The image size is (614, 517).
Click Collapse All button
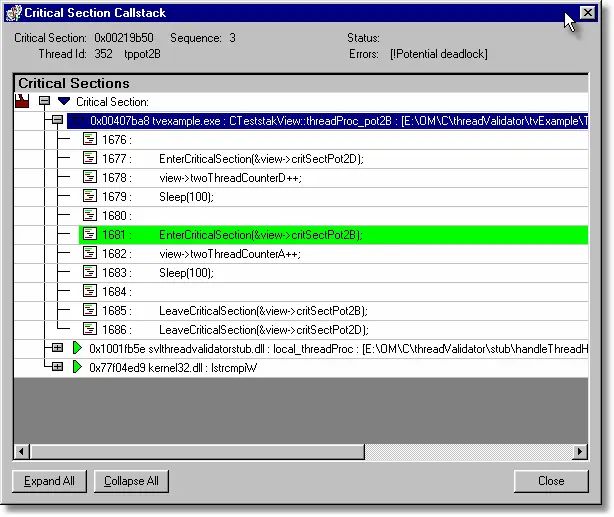tap(131, 481)
